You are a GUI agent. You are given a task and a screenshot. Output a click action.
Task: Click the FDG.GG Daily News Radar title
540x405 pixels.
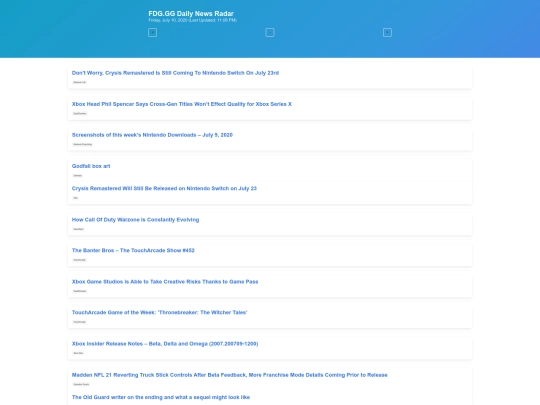click(191, 13)
